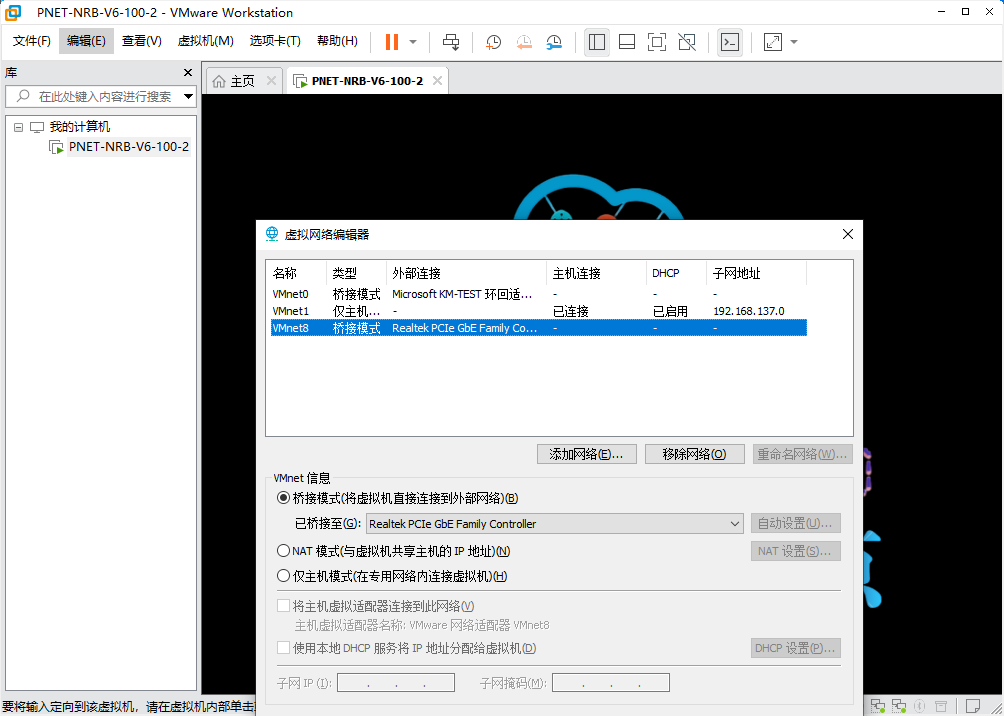Click the 我的计算机 monitor icon
1004x716 pixels.
pyautogui.click(x=37, y=127)
